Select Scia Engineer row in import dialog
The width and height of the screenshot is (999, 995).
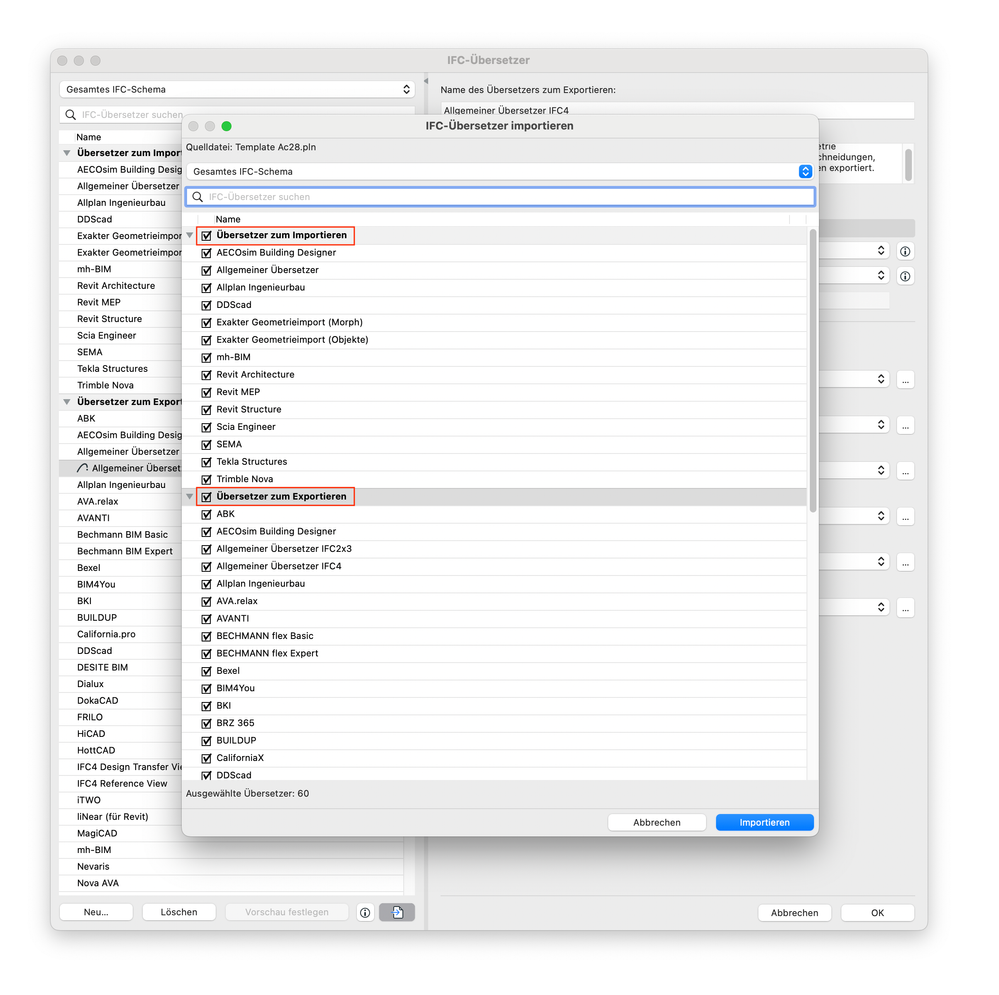click(x=494, y=427)
